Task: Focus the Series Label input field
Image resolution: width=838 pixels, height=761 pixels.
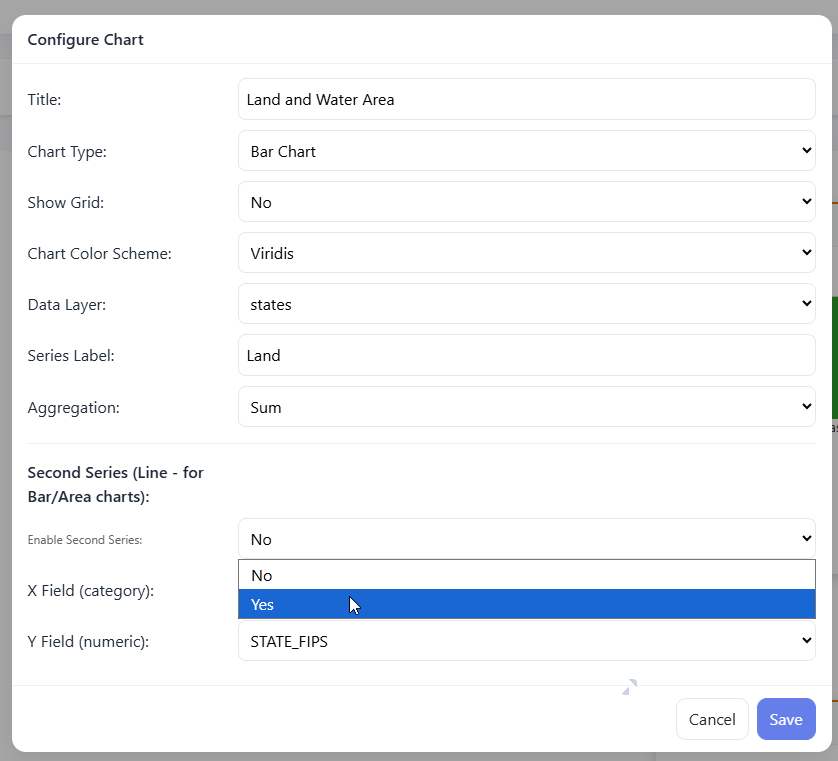Action: pos(527,355)
